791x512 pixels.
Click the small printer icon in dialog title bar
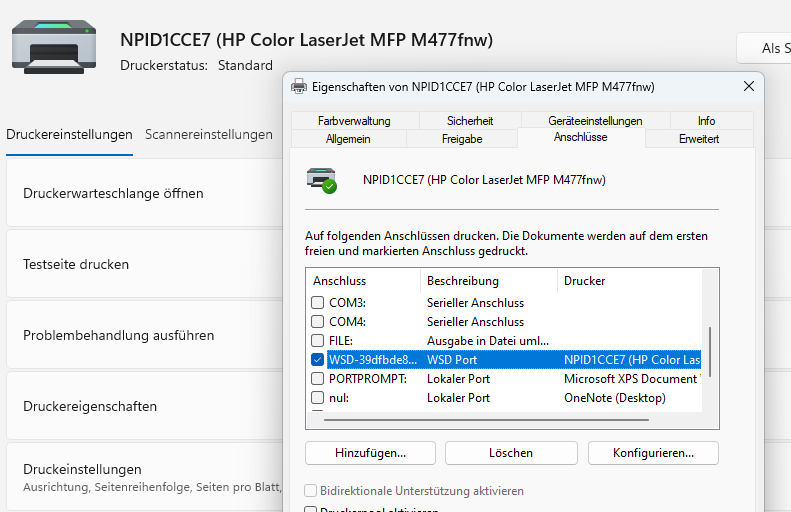pyautogui.click(x=299, y=86)
